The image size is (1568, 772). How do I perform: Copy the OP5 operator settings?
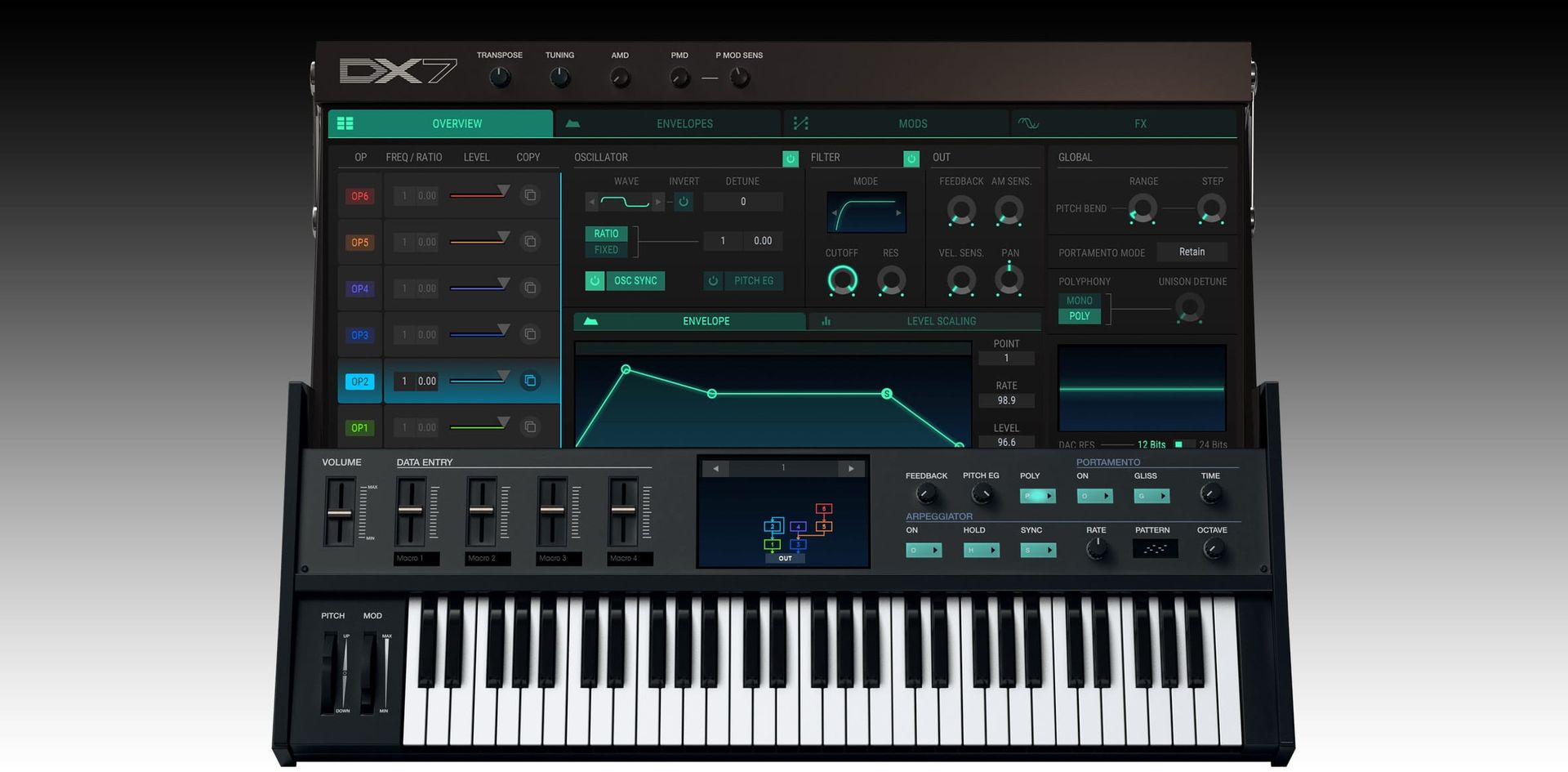tap(530, 242)
